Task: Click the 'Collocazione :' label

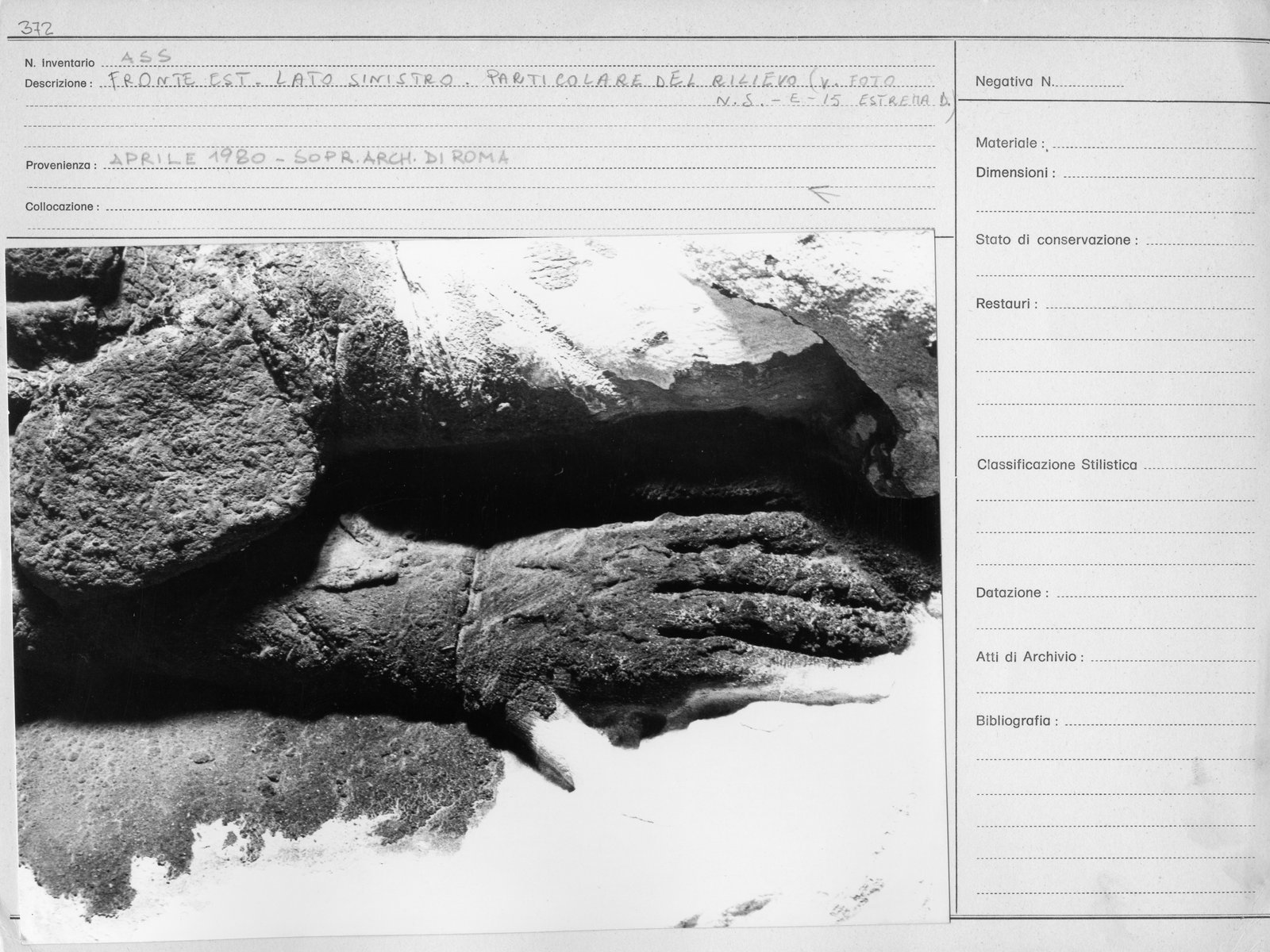Action: 63,206
